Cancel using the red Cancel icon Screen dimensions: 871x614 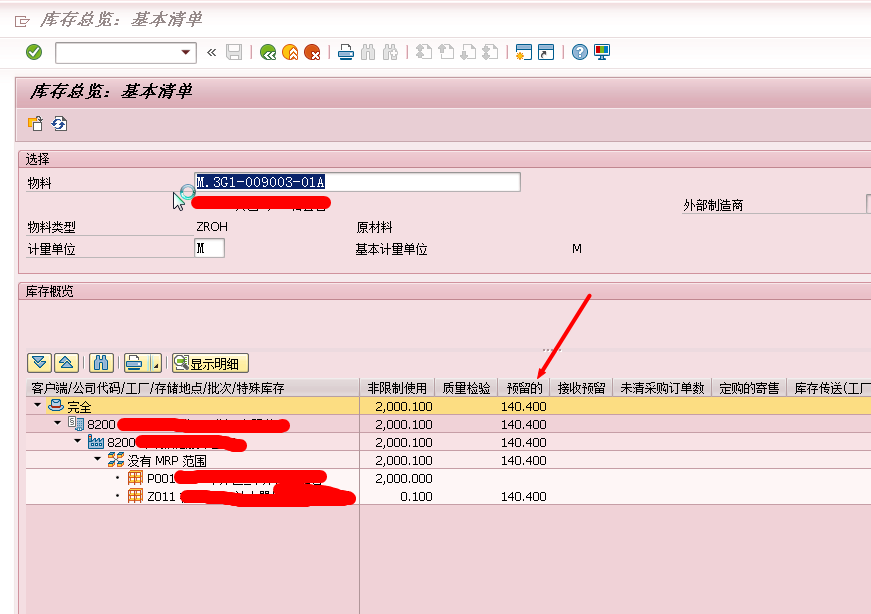point(312,52)
